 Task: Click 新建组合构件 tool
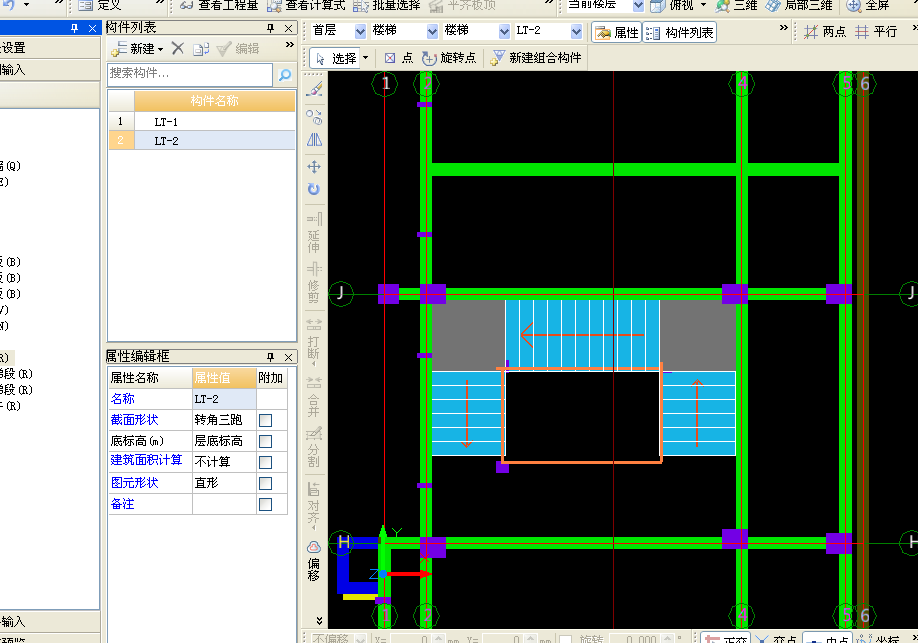pos(536,58)
